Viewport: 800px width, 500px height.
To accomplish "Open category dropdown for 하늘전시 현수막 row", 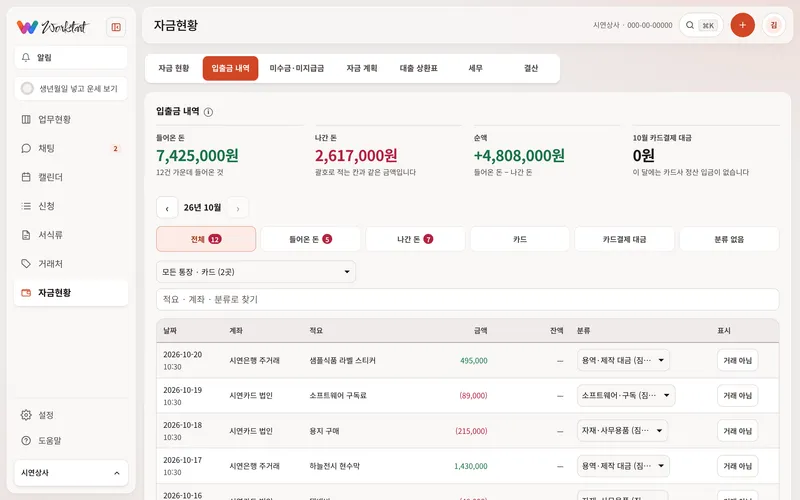I will pyautogui.click(x=623, y=466).
